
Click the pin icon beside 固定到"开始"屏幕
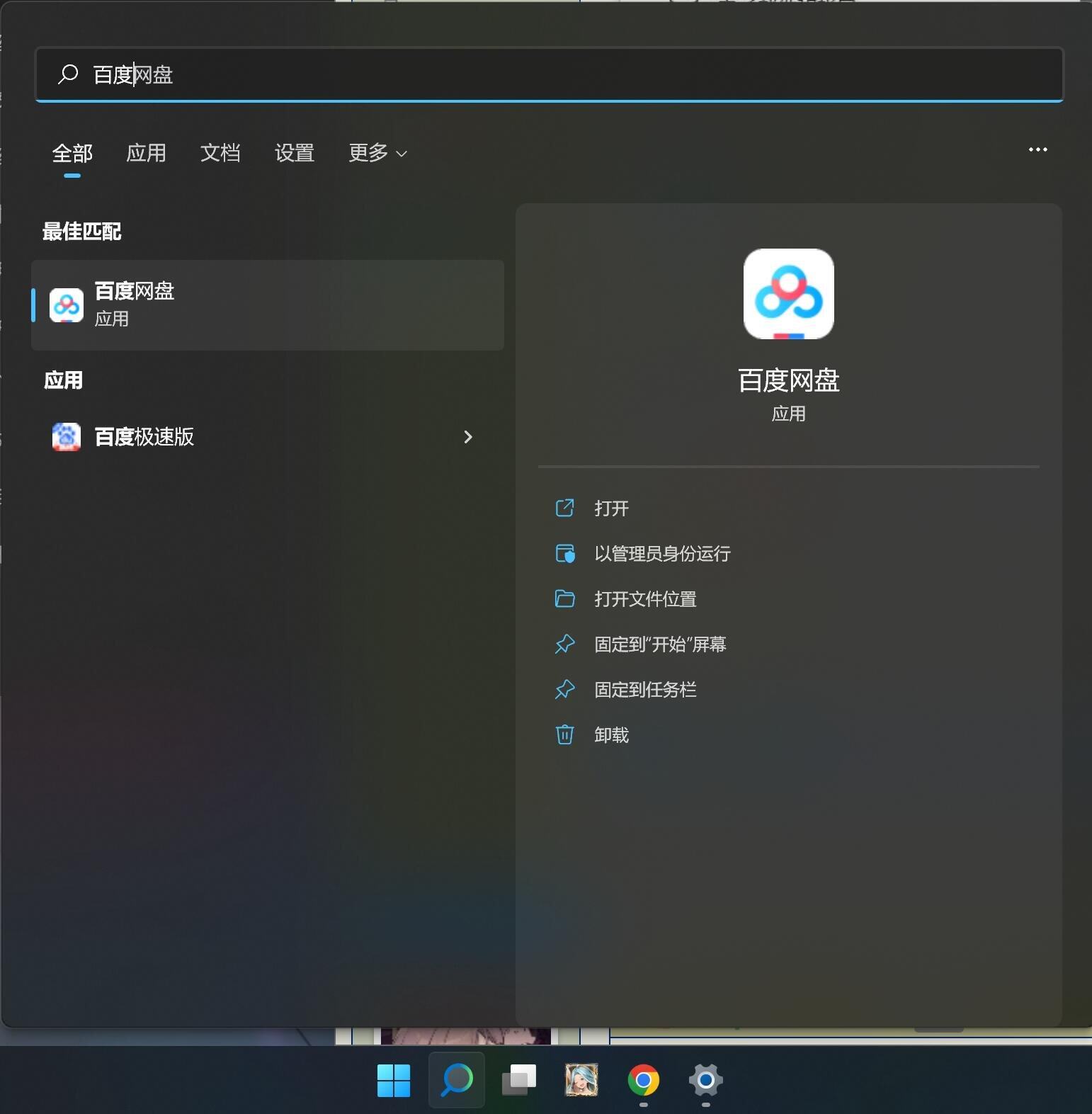(564, 644)
